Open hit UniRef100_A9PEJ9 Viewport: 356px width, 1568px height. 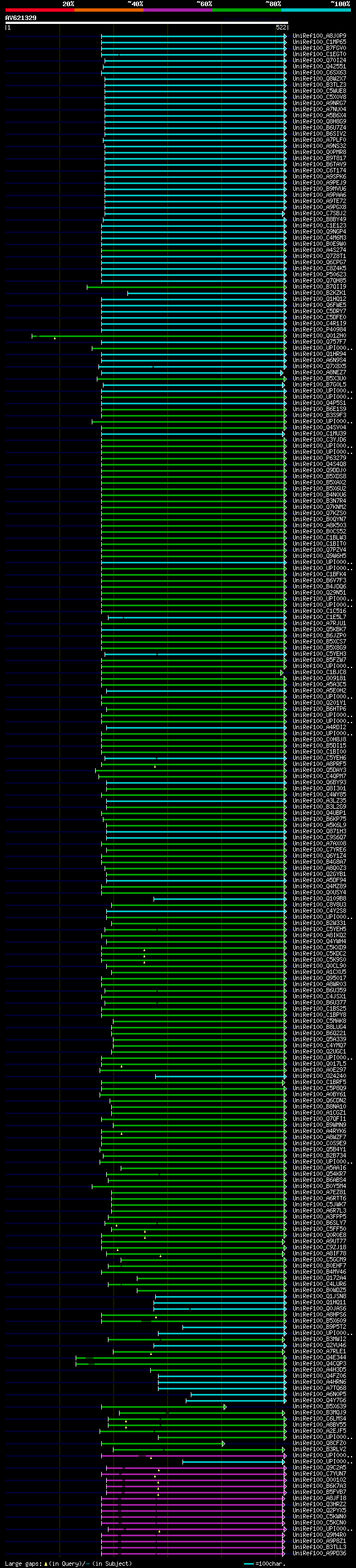[319, 182]
